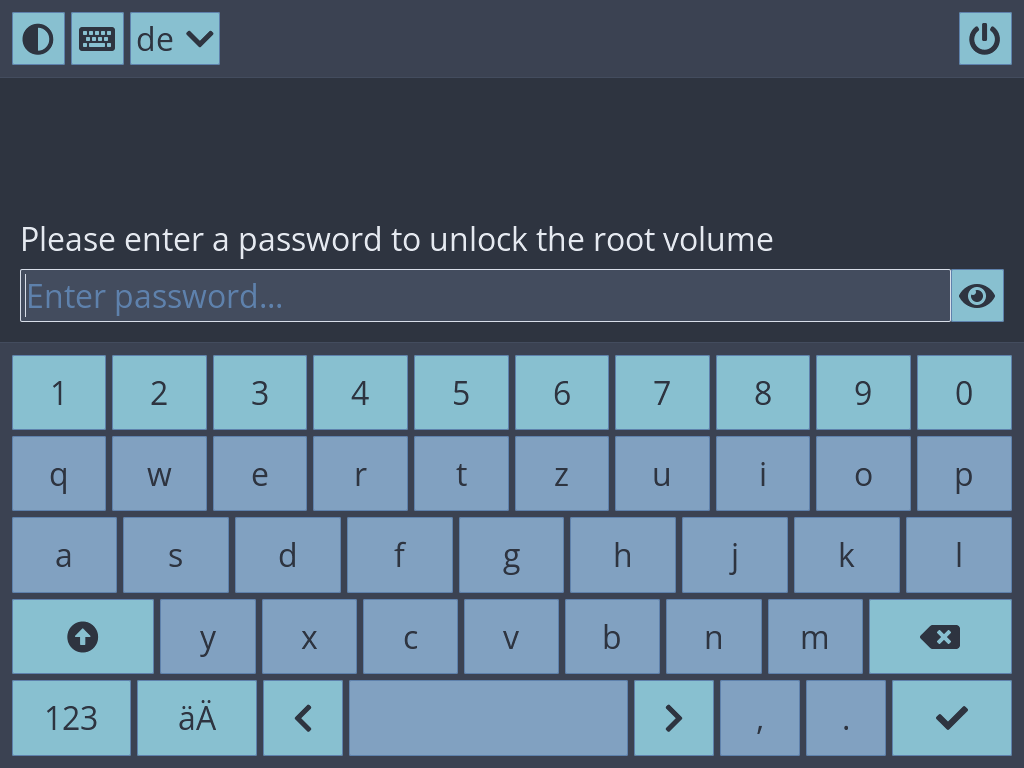Tap the letter 'q' key
This screenshot has height=768, width=1024.
pos(59,474)
